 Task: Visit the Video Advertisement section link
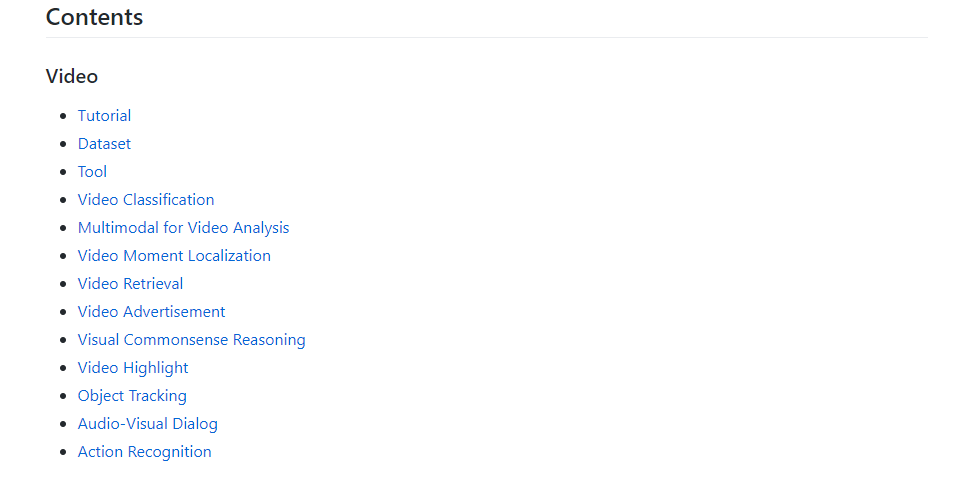click(151, 312)
